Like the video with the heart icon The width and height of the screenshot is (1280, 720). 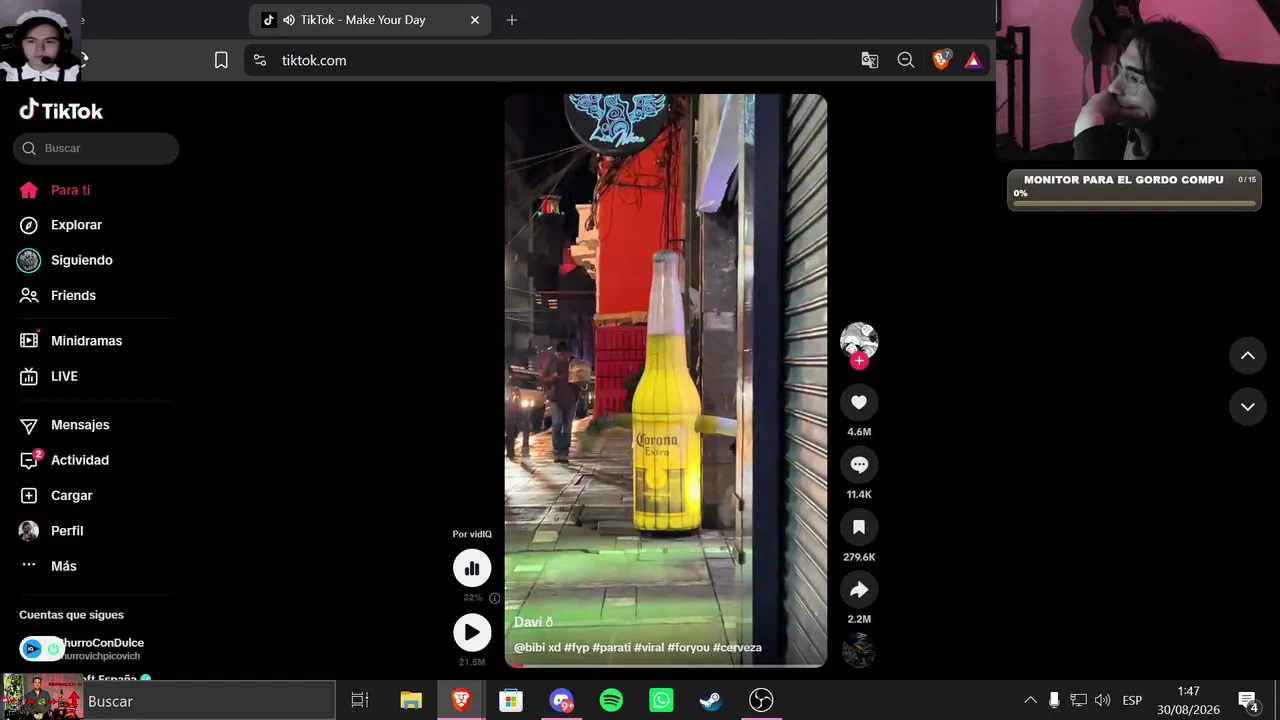pos(859,402)
